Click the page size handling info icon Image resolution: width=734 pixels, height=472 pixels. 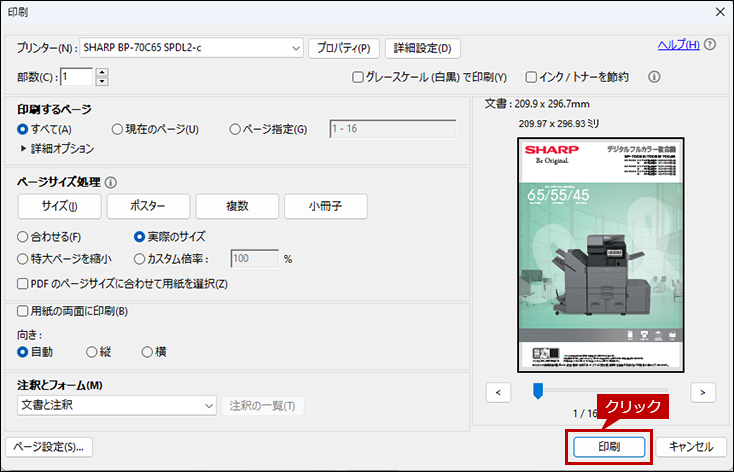[x=111, y=182]
